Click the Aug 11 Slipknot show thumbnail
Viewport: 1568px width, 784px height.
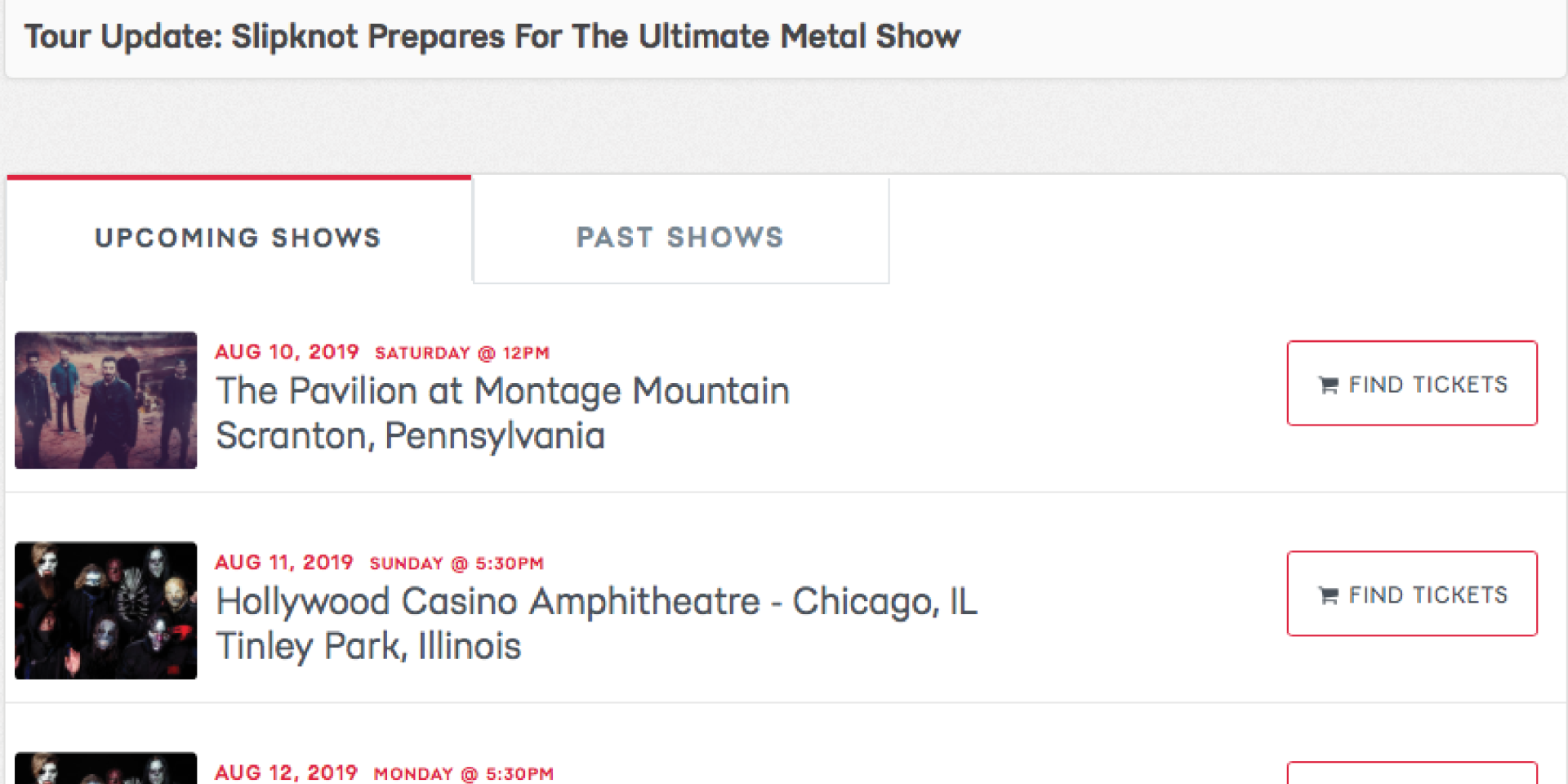[106, 610]
